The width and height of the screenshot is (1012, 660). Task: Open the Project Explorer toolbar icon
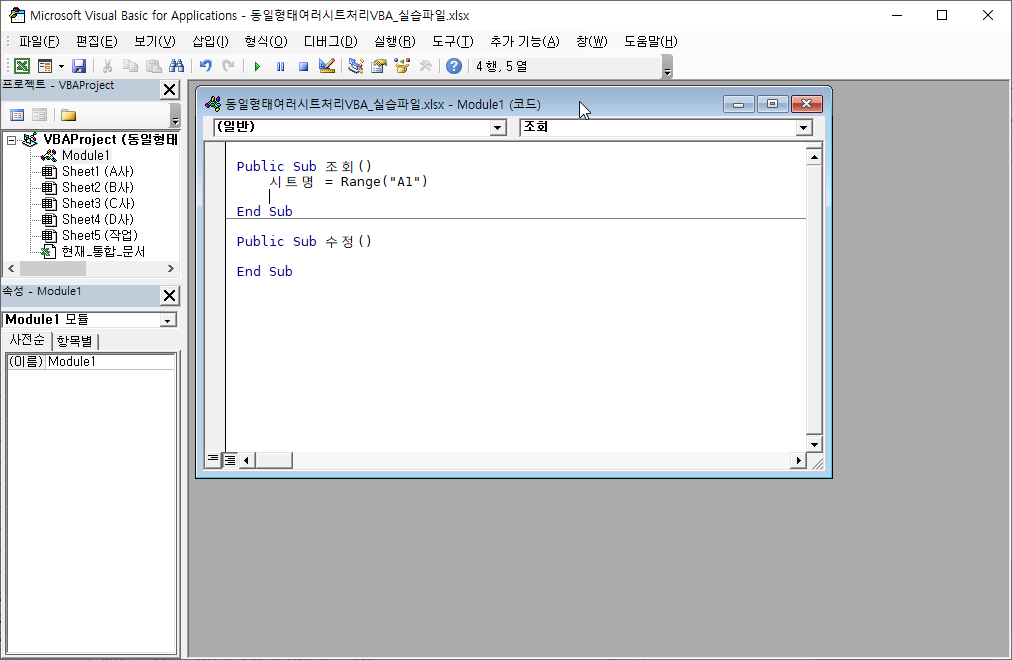tap(356, 66)
